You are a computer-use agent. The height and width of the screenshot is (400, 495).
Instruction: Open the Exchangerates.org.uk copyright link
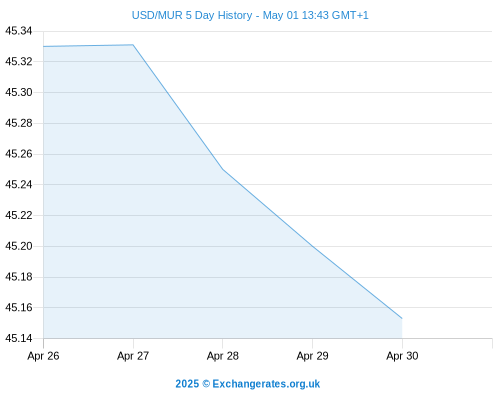click(x=248, y=384)
